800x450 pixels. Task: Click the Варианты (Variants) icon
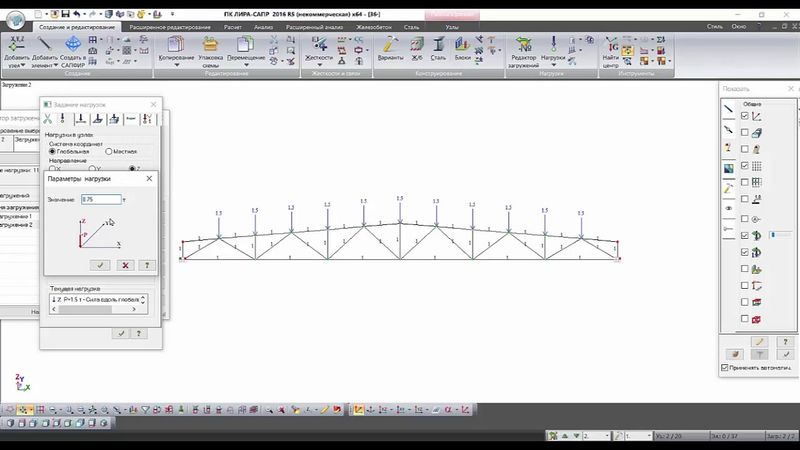click(389, 46)
